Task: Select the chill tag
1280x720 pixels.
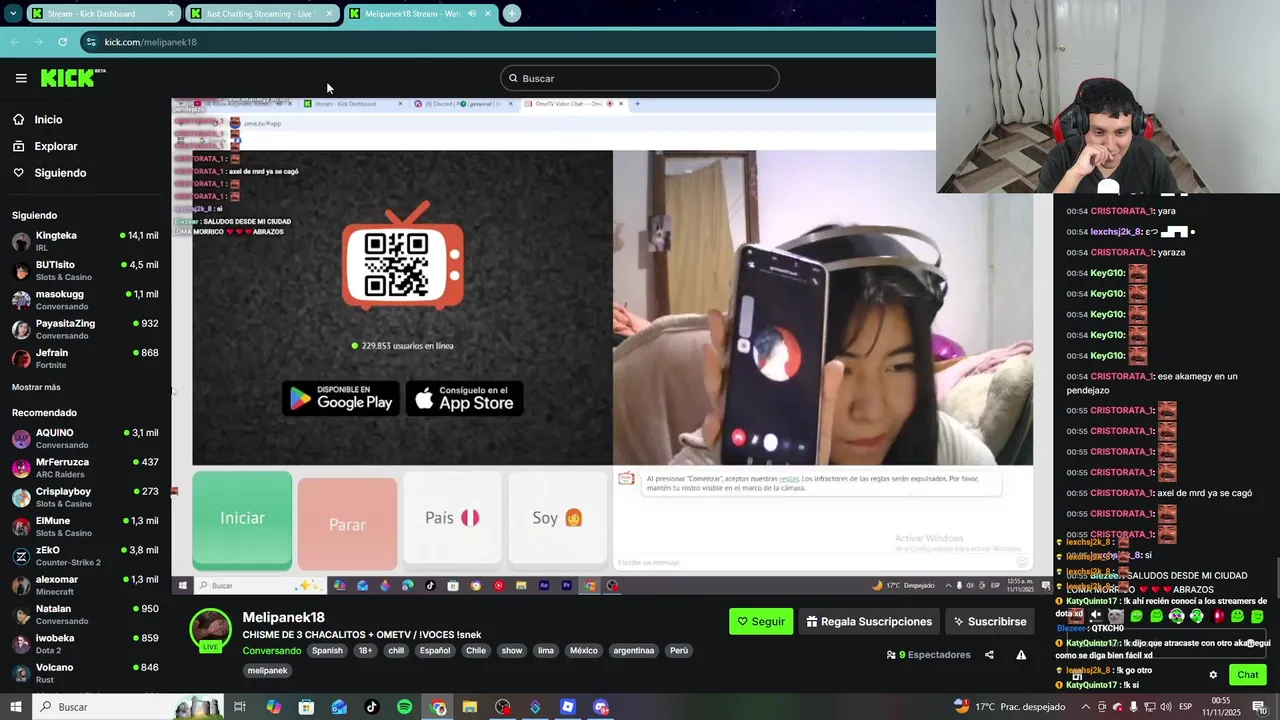Action: [x=395, y=651]
